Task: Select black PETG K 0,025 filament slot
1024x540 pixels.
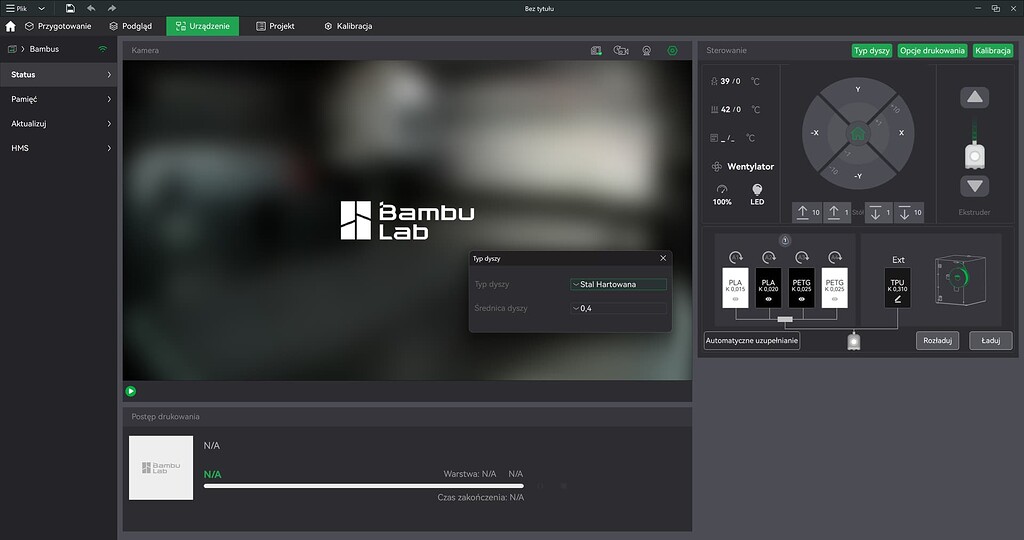Action: pyautogui.click(x=801, y=287)
